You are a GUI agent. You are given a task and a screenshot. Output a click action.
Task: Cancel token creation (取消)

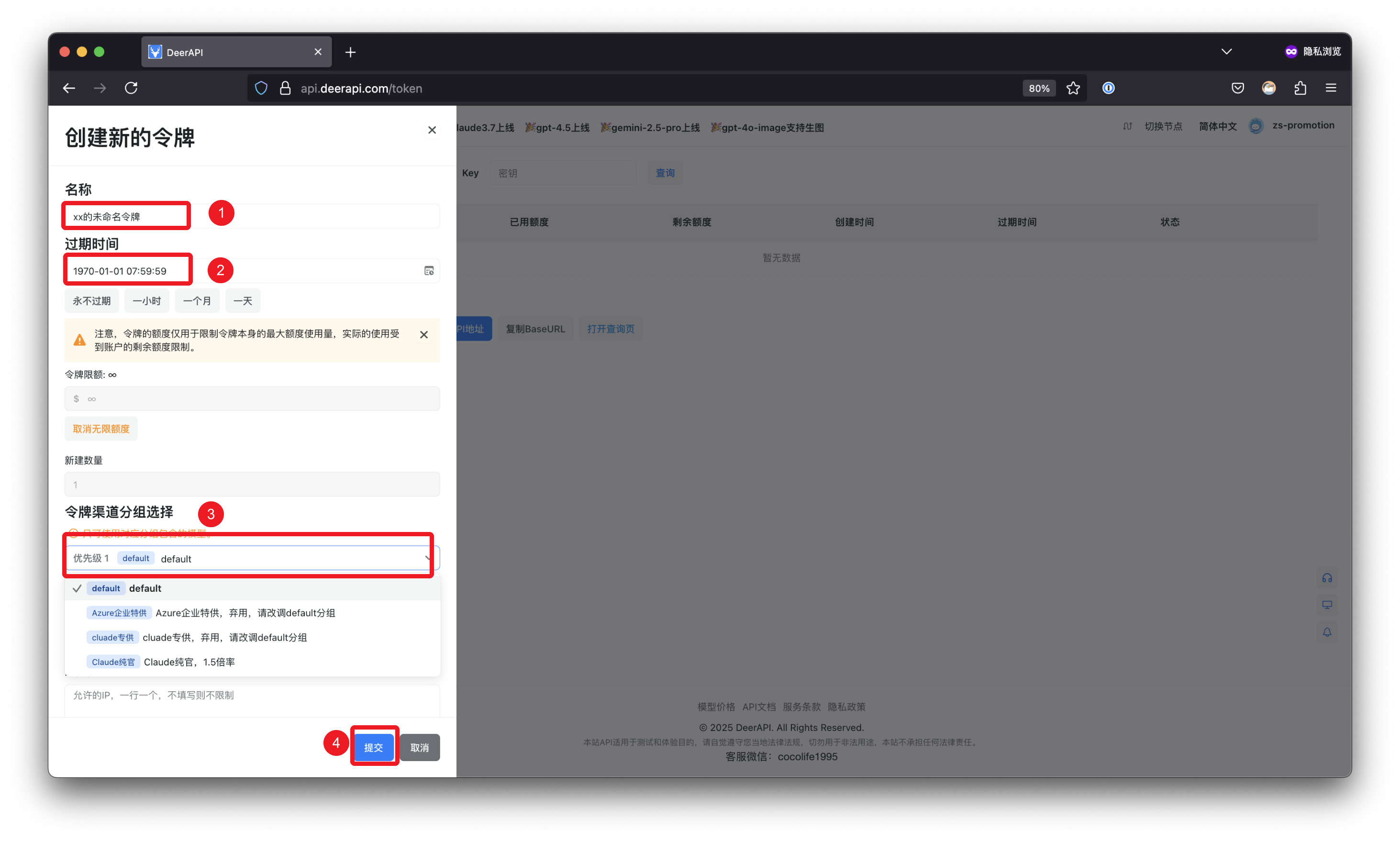coord(420,748)
